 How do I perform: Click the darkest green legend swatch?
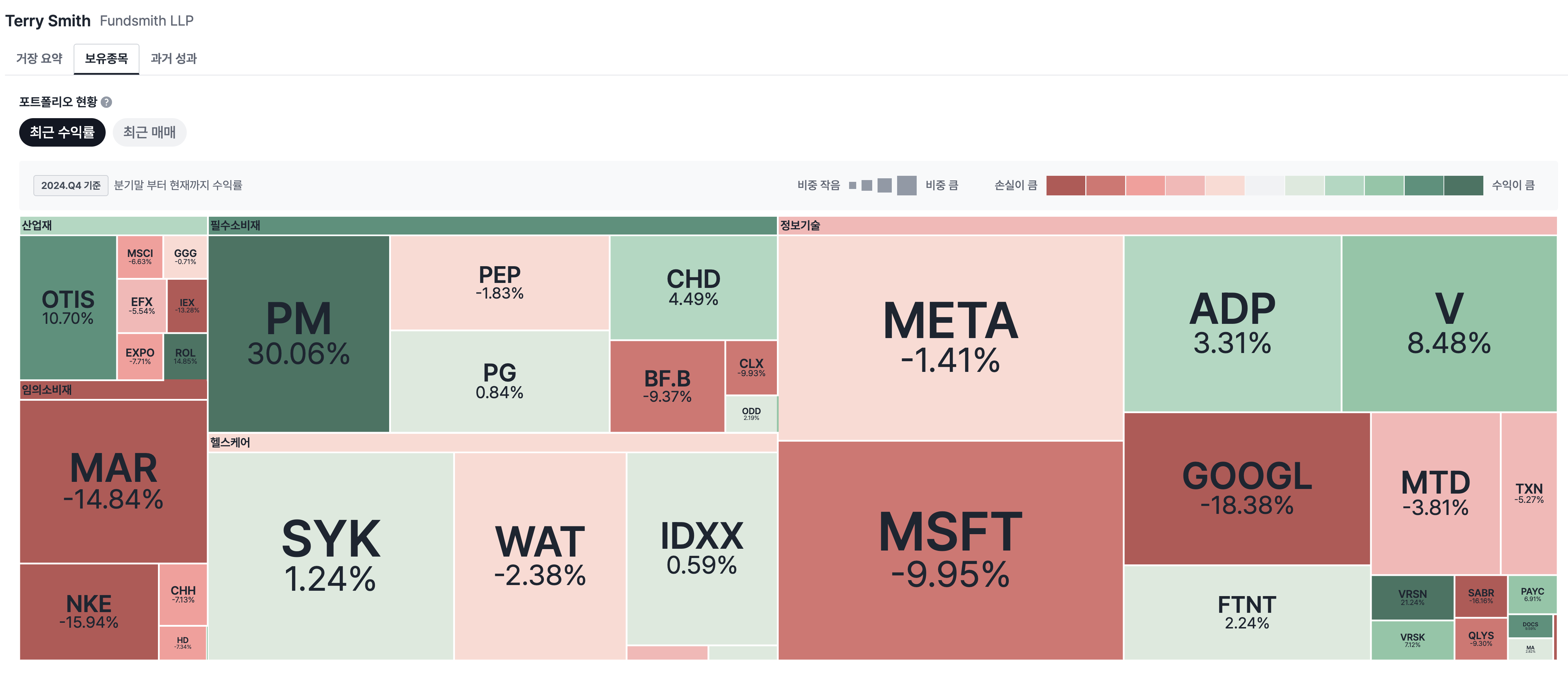pos(1463,185)
